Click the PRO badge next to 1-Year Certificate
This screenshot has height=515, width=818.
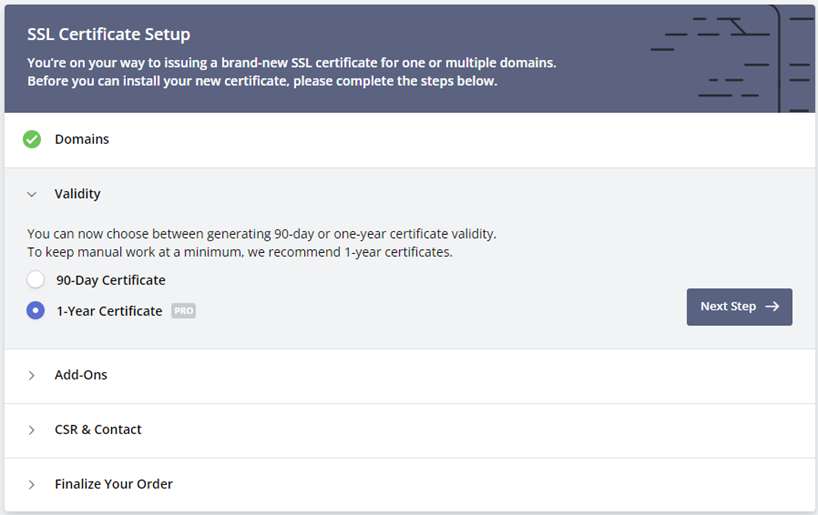(183, 311)
